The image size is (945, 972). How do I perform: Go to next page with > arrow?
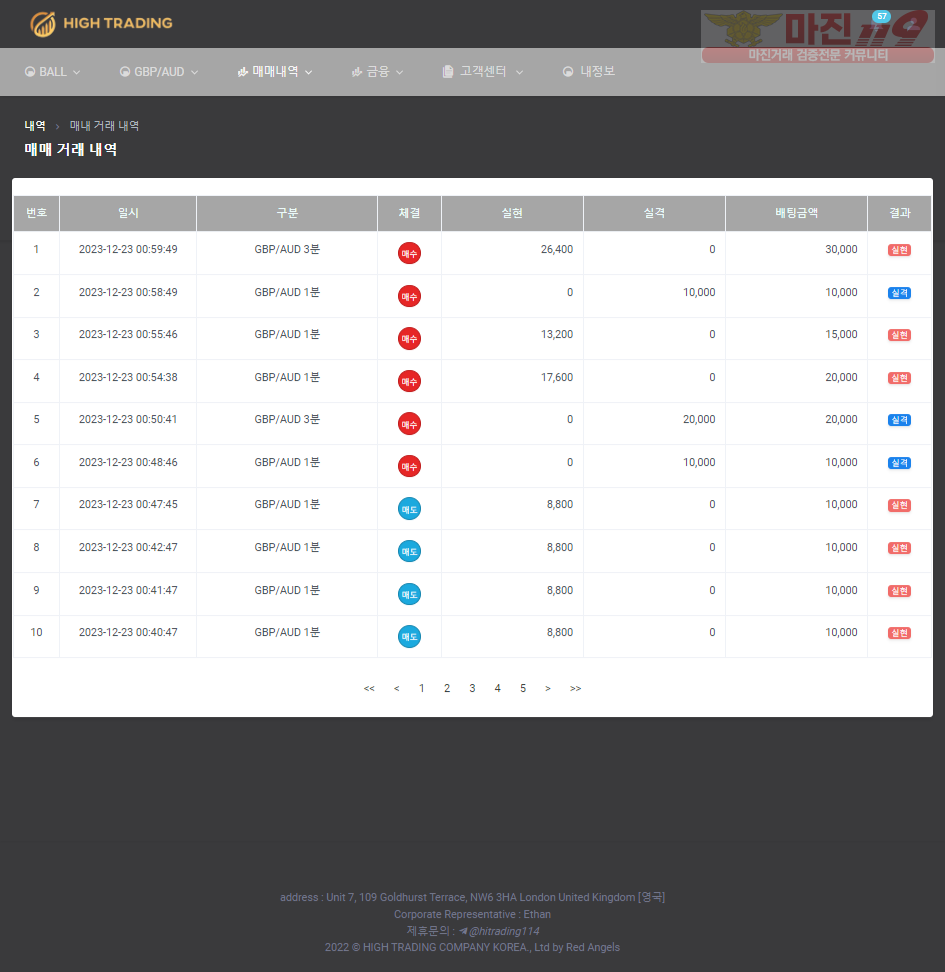(548, 688)
